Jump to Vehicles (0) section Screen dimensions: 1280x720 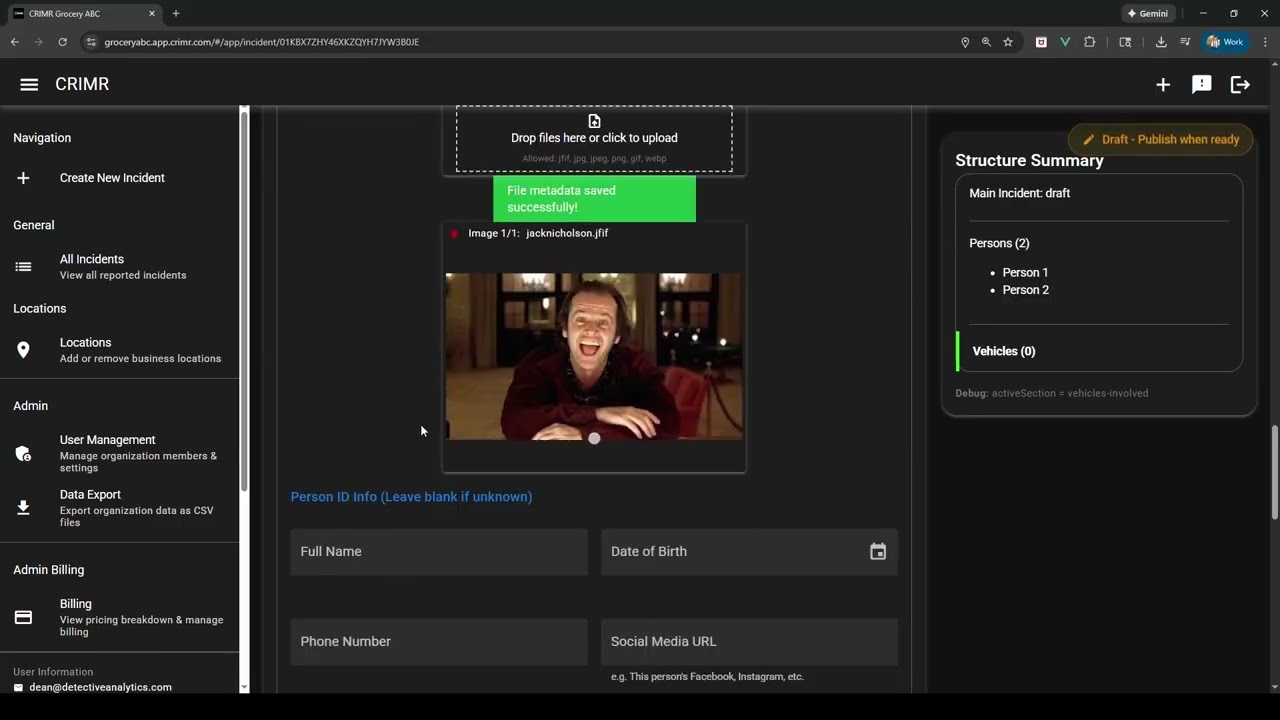pos(1004,351)
